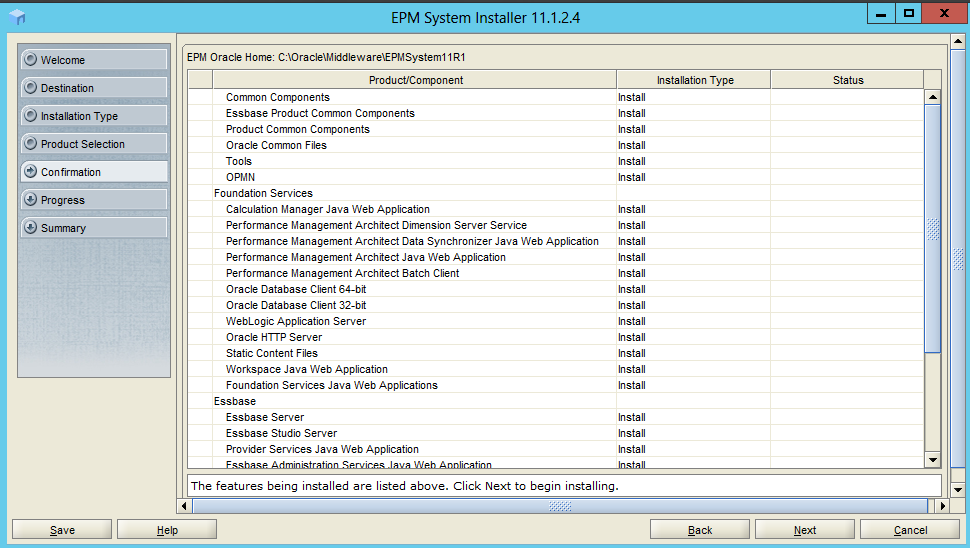Click the Confirmation step arrow icon
Image resolution: width=970 pixels, height=548 pixels.
tap(30, 171)
